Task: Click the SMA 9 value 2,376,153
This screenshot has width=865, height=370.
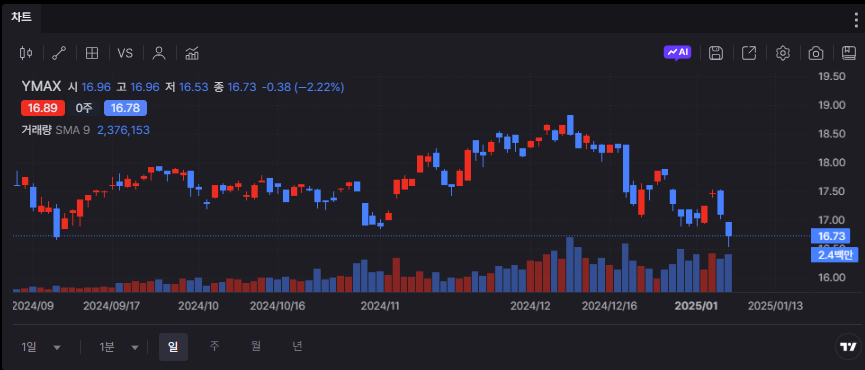Action: (x=124, y=130)
